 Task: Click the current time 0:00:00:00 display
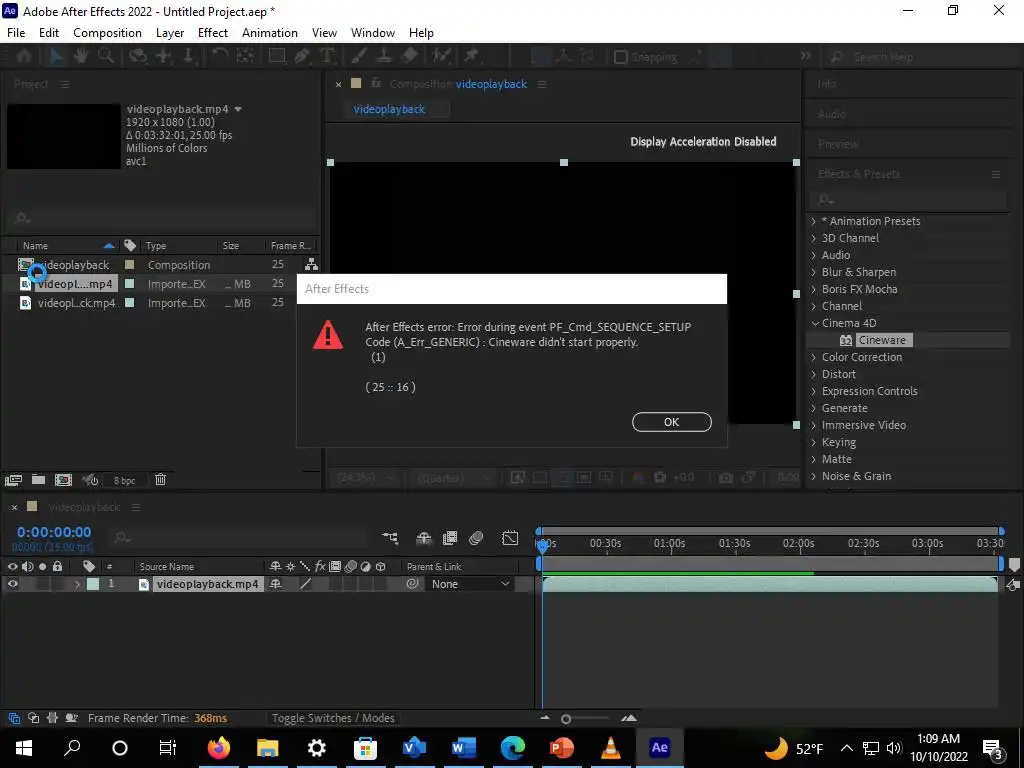click(x=54, y=532)
